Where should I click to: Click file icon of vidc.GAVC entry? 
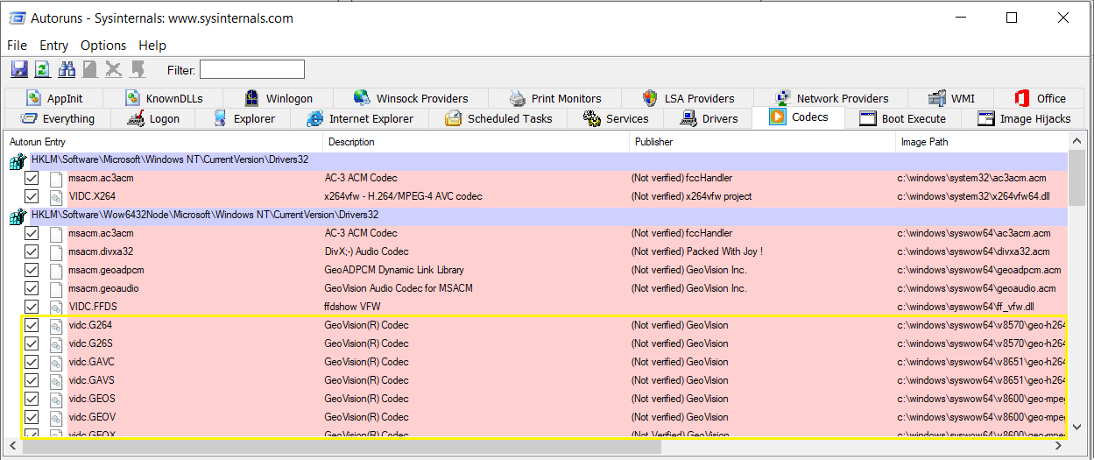[x=56, y=362]
